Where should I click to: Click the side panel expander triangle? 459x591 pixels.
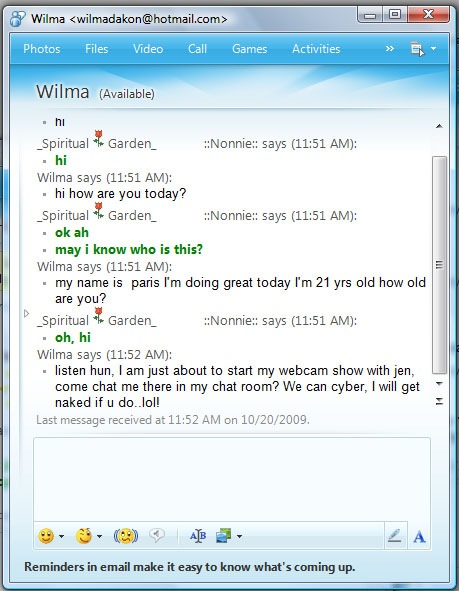(26, 314)
